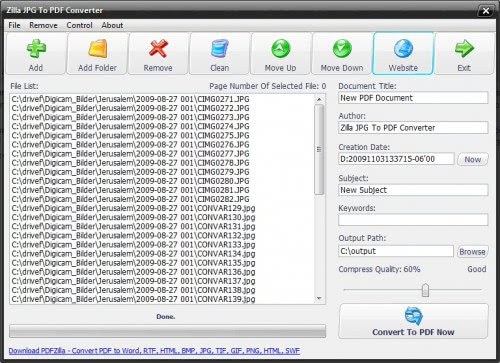Viewport: 500px width, 363px height.
Task: Select CIMG0279.JPG in the file list
Action: (x=130, y=172)
